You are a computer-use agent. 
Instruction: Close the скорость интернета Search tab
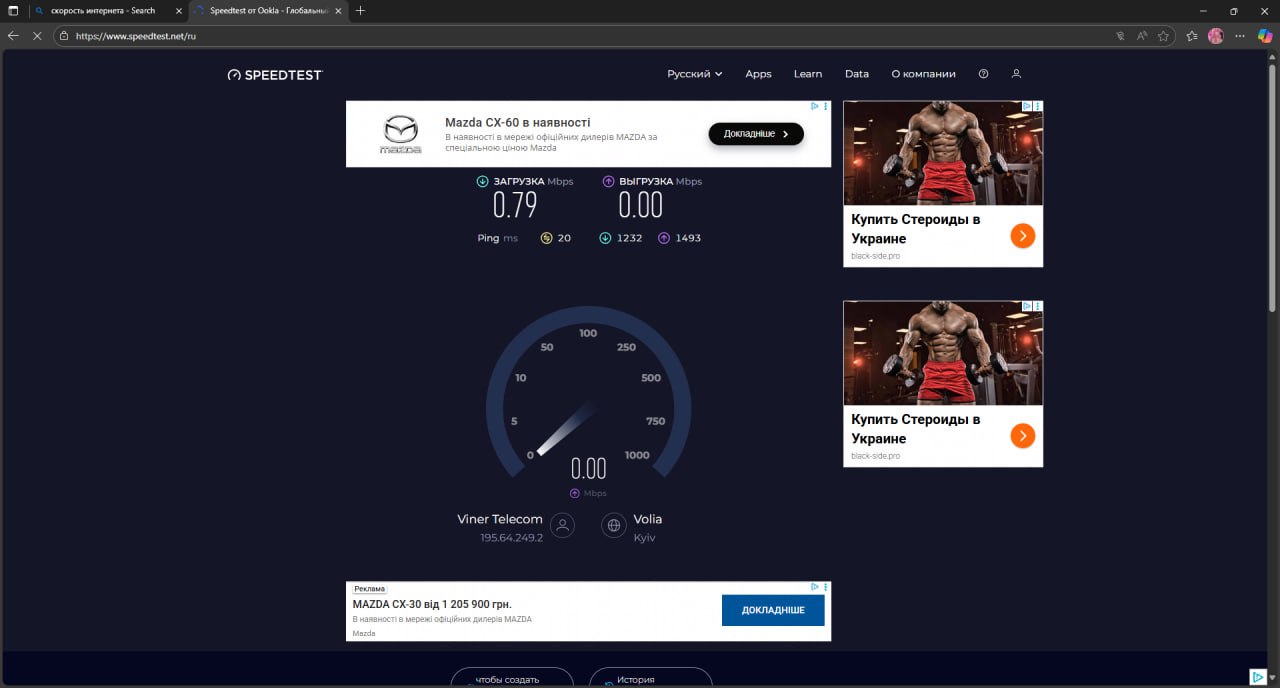tap(178, 11)
